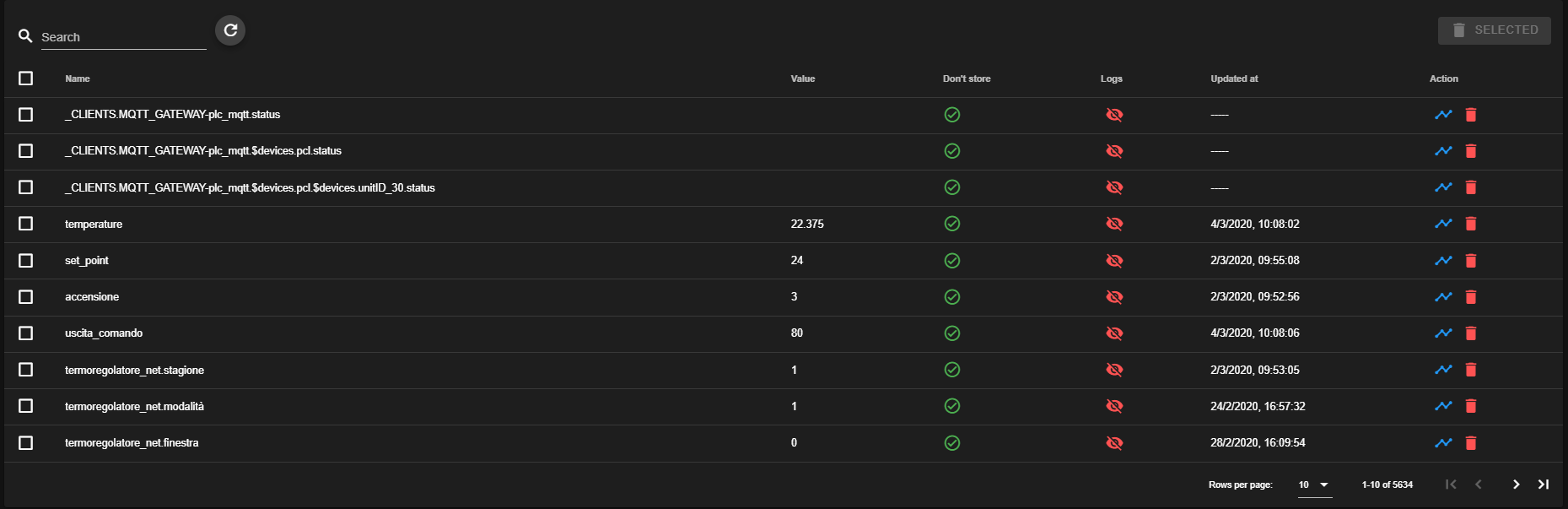
Task: Focus the Search input field
Action: [x=122, y=37]
